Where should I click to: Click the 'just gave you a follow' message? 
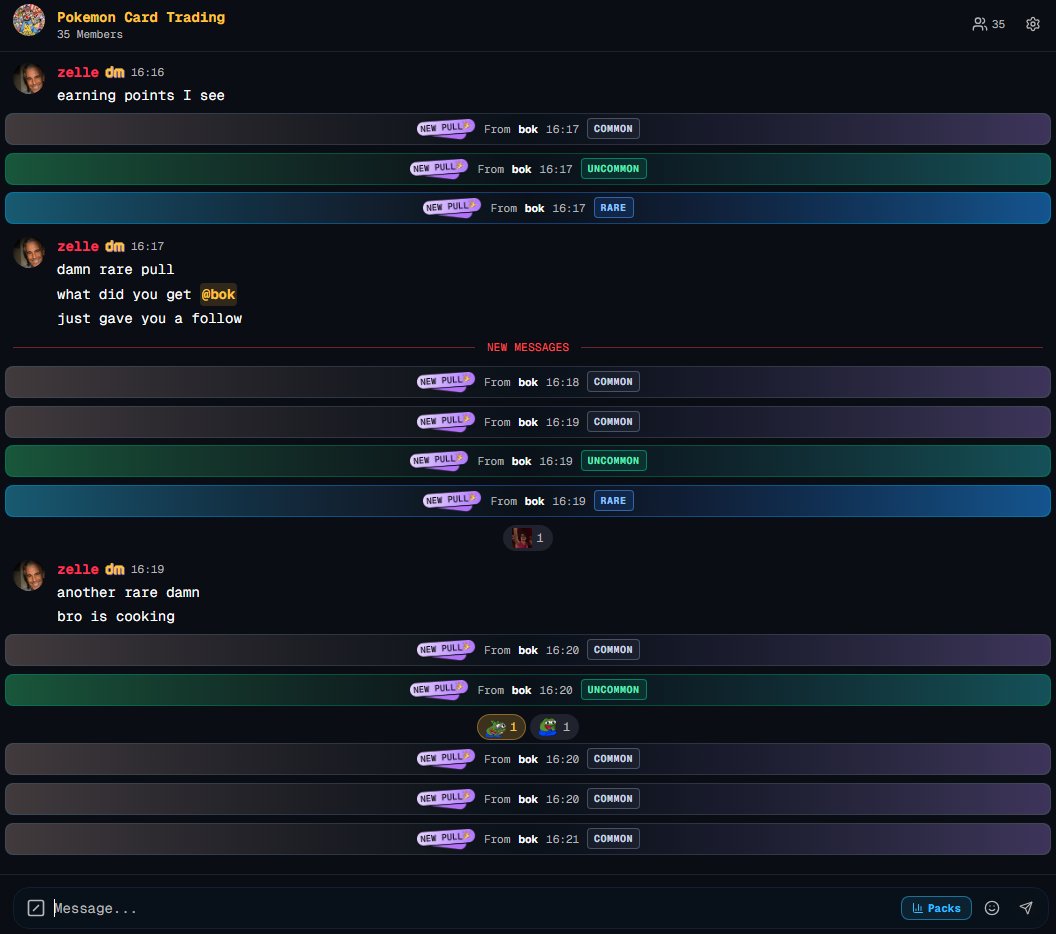point(149,319)
